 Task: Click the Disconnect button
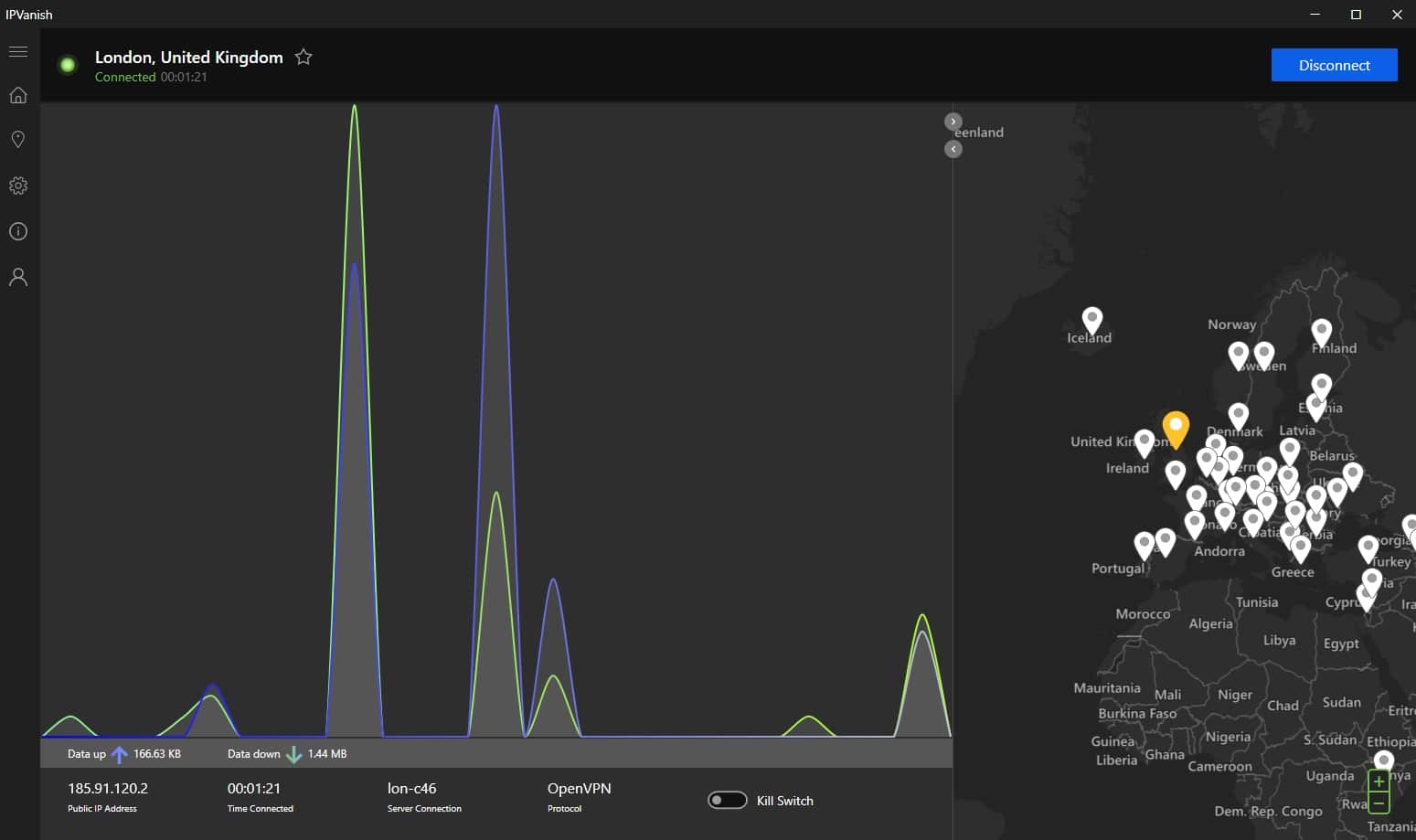tap(1334, 65)
